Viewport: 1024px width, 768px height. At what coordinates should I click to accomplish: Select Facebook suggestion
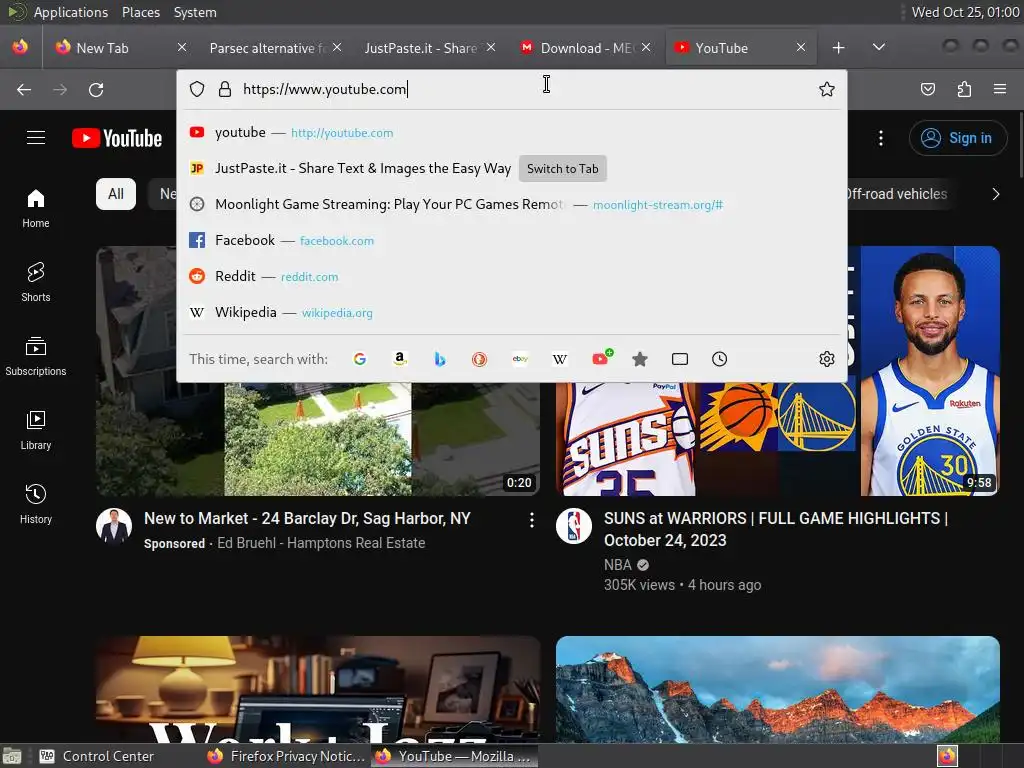coord(514,240)
